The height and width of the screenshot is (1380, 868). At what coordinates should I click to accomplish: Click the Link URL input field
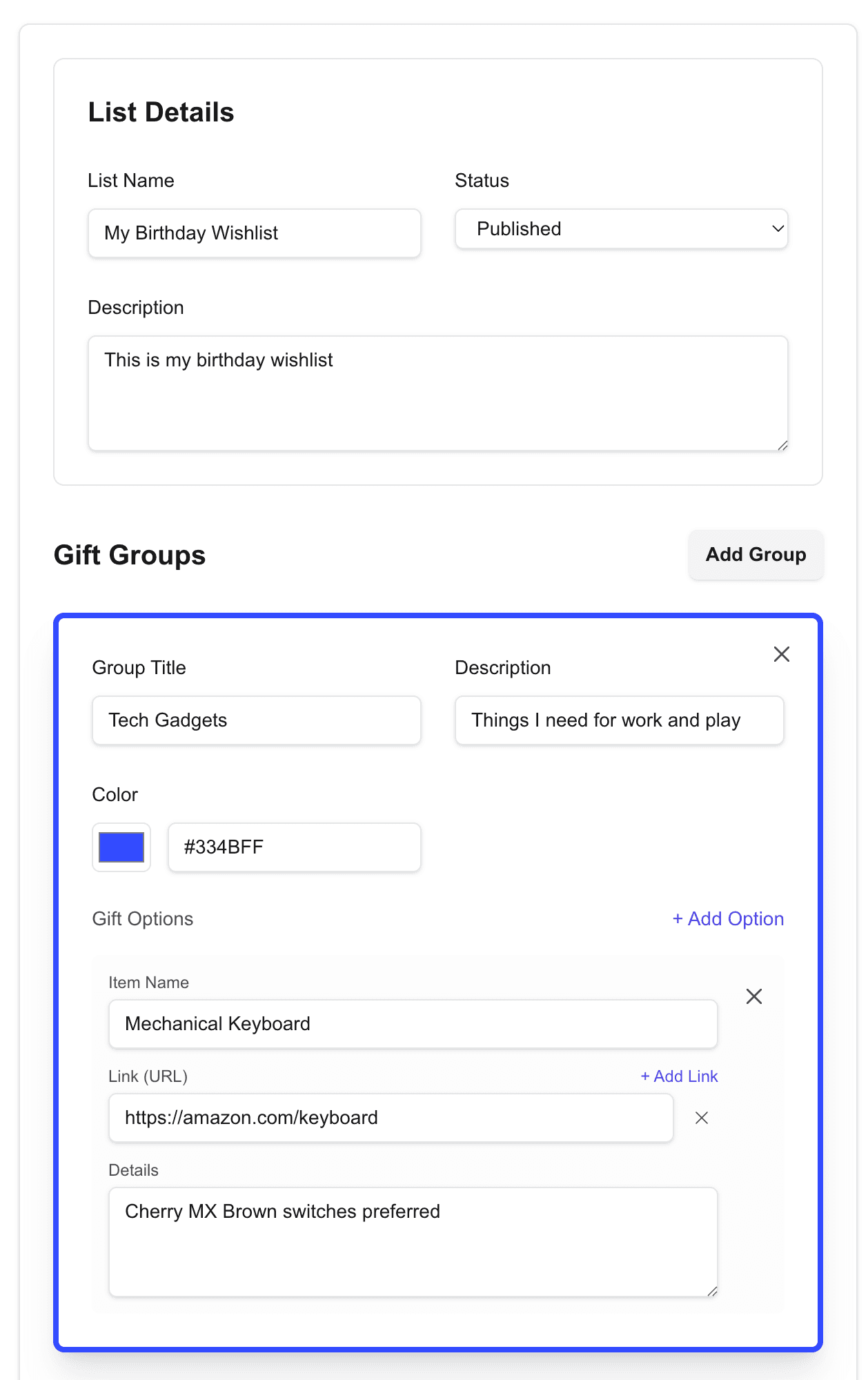pos(391,1118)
